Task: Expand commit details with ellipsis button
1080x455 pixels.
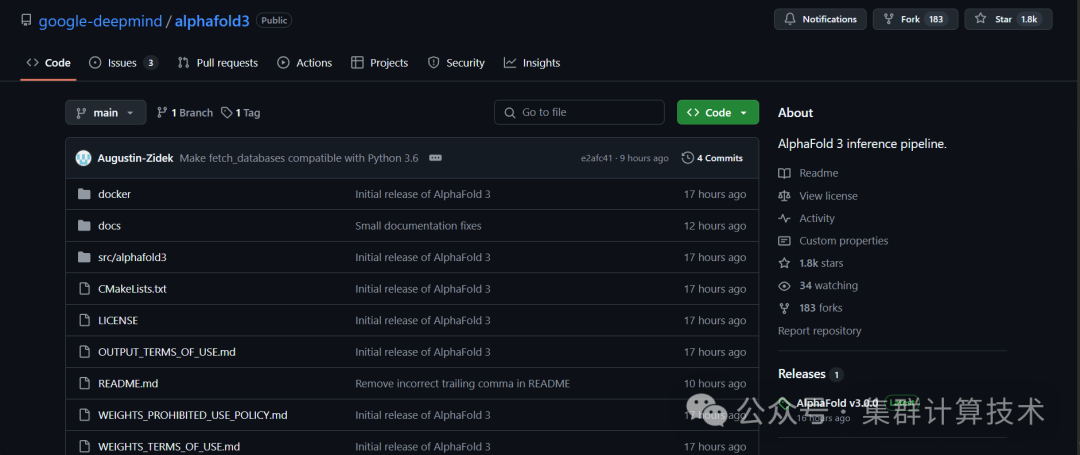Action: [435, 158]
